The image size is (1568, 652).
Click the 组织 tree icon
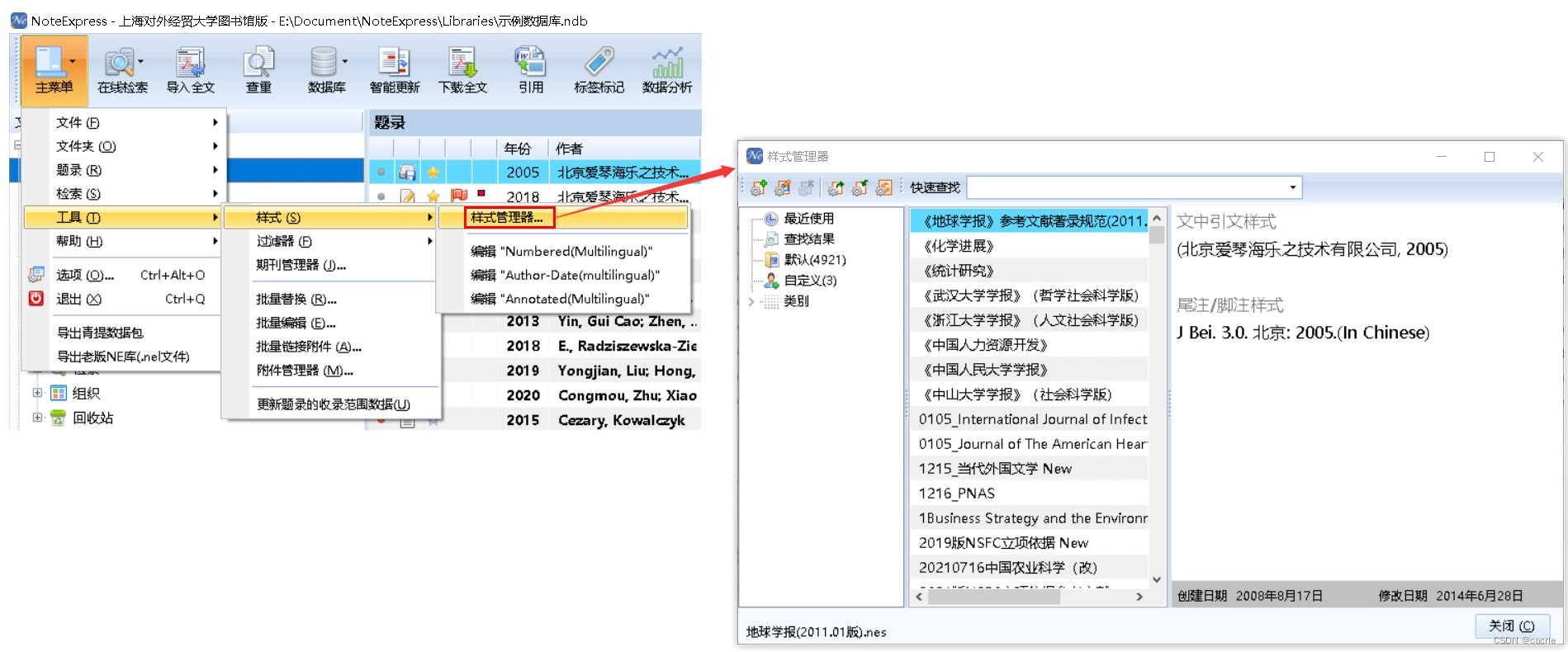[58, 393]
